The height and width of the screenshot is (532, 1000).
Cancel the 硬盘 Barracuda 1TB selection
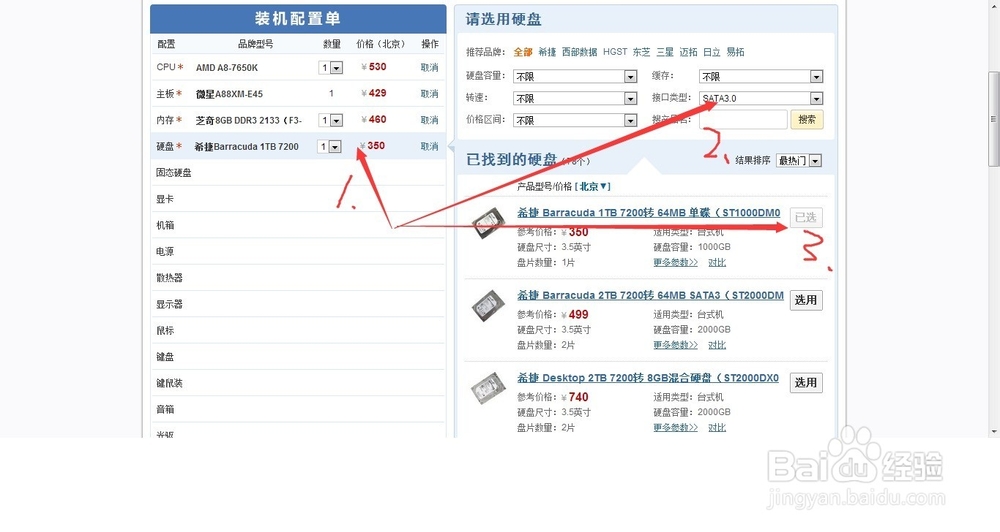click(x=429, y=146)
